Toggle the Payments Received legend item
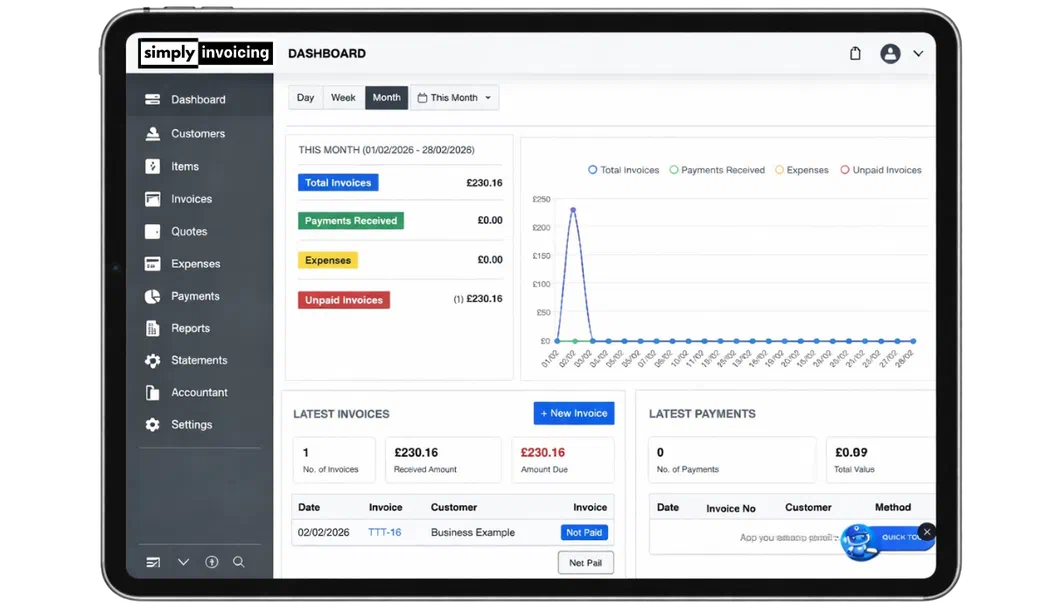Image resolution: width=1050 pixels, height=613 pixels. [x=717, y=170]
